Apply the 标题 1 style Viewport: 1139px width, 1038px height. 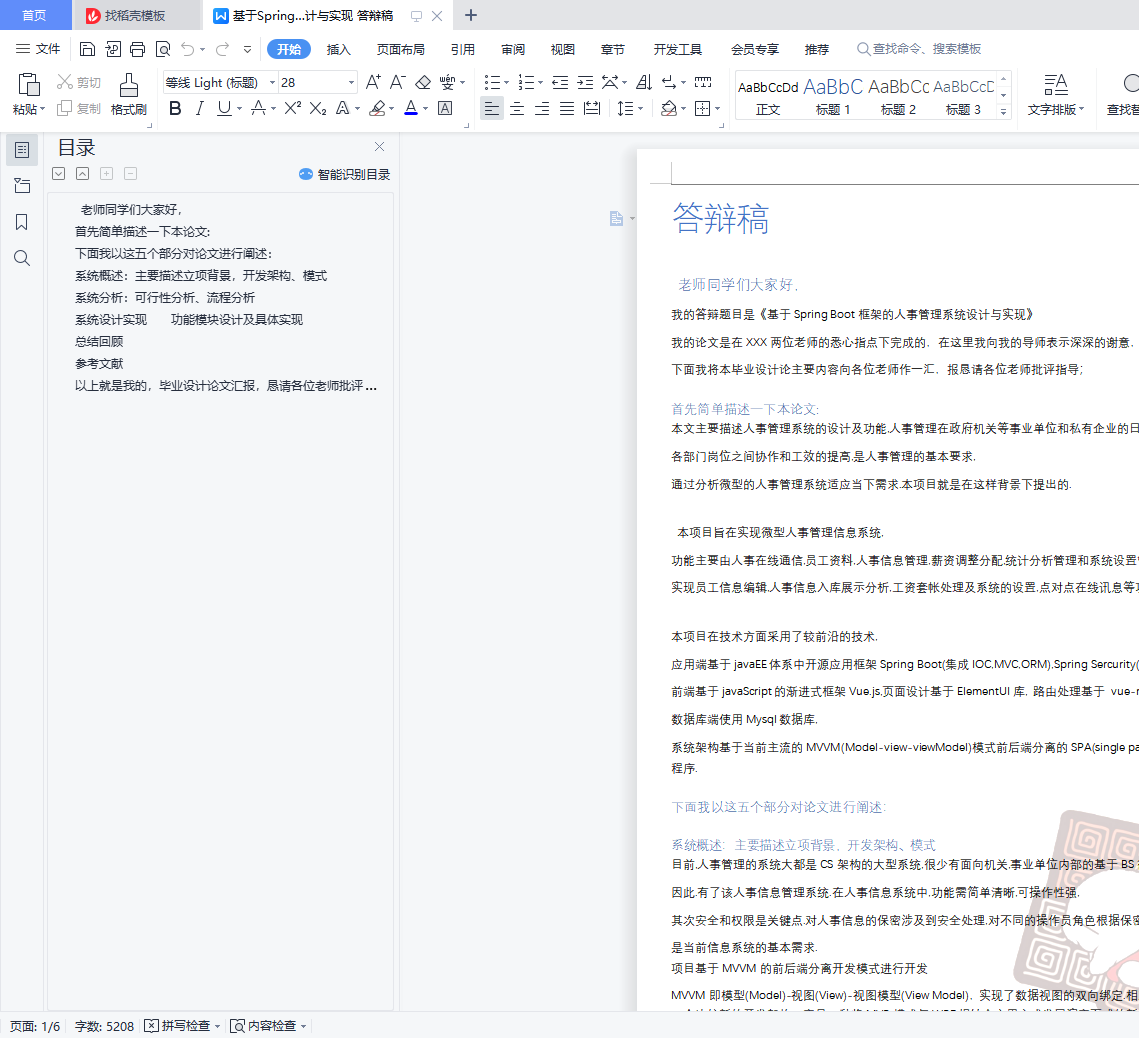coord(833,96)
